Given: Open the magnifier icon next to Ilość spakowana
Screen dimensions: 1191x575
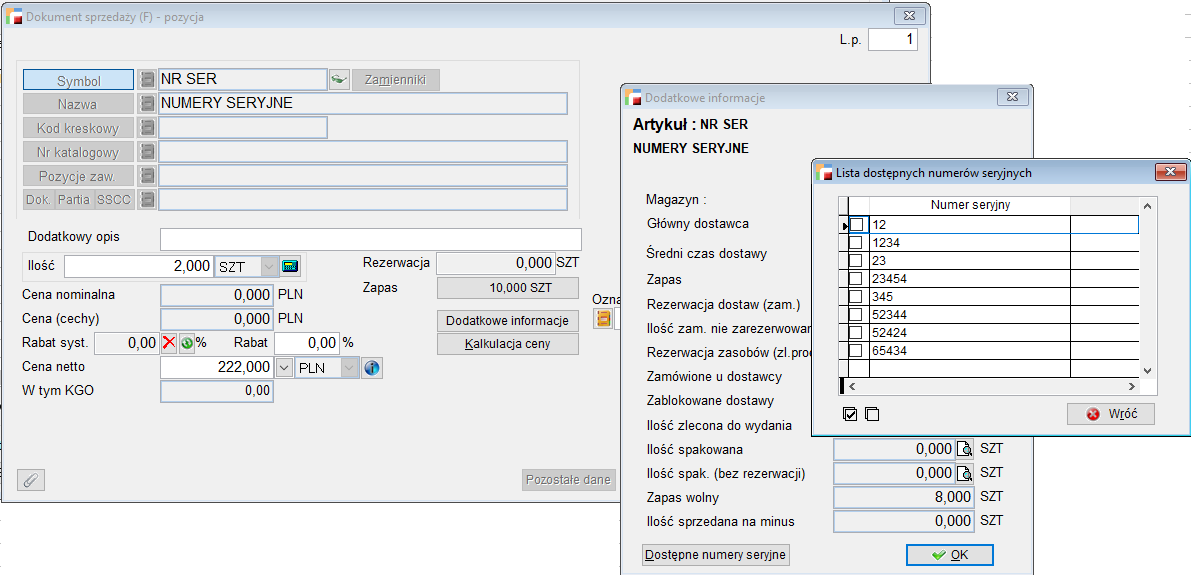Looking at the screenshot, I should pos(965,449).
